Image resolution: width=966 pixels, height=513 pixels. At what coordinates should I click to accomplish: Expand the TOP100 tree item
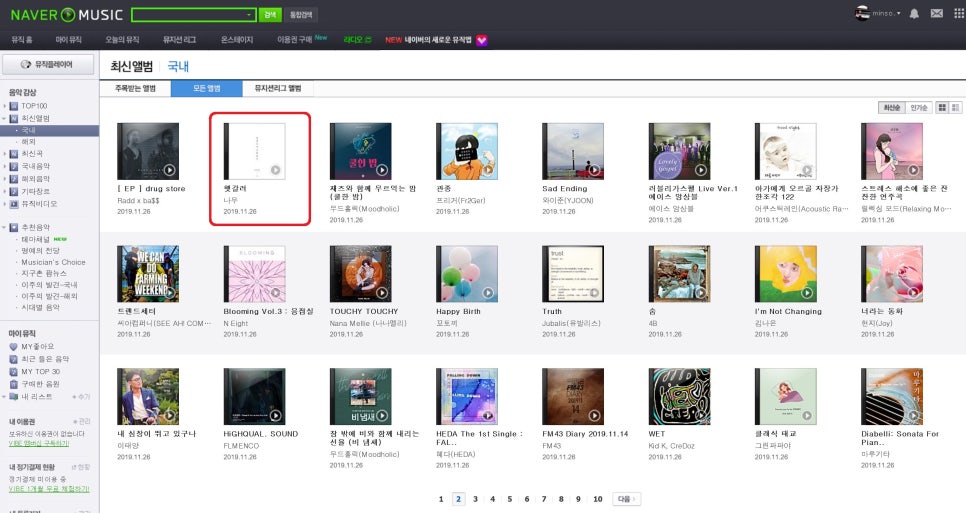(4, 106)
